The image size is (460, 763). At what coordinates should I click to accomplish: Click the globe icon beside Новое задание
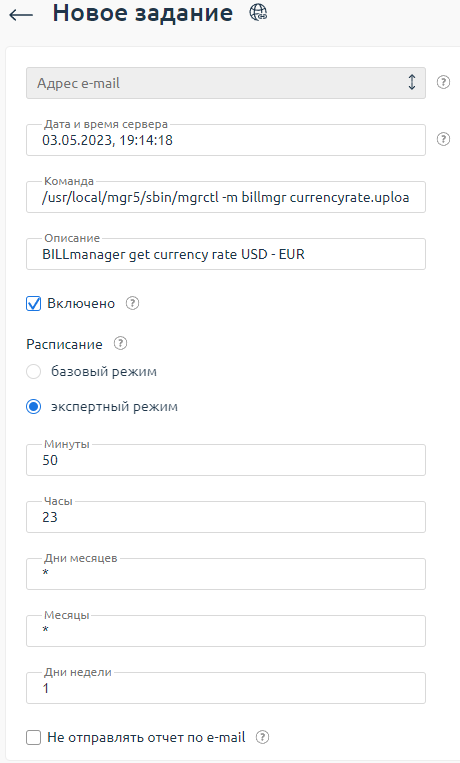258,12
